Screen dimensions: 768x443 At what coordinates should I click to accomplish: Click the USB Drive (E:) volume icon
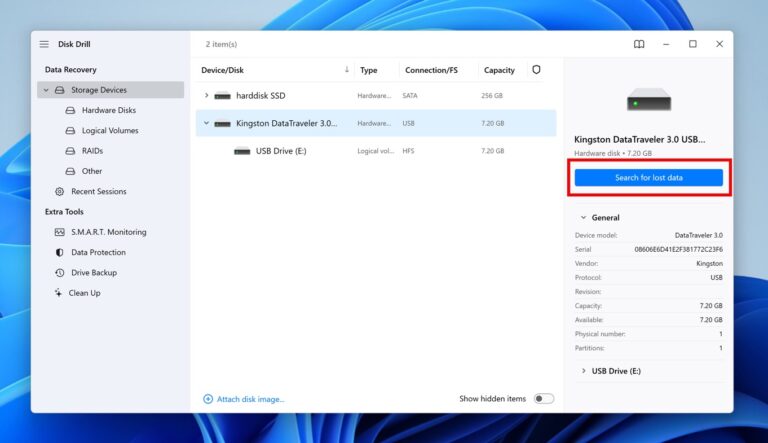[242, 151]
